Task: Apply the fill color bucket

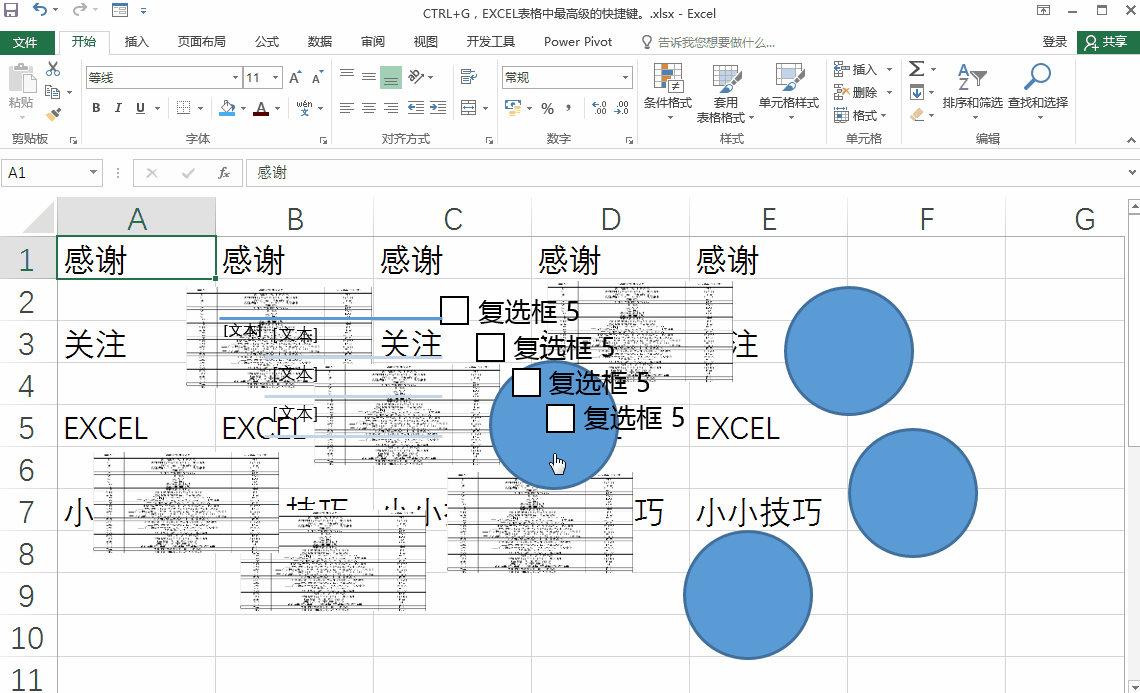Action: 227,108
